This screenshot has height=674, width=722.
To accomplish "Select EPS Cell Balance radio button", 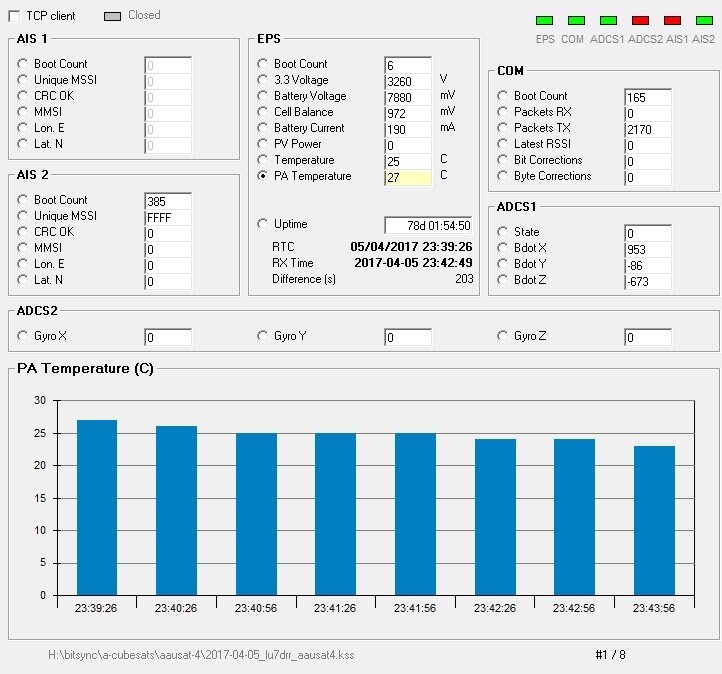I will [262, 112].
